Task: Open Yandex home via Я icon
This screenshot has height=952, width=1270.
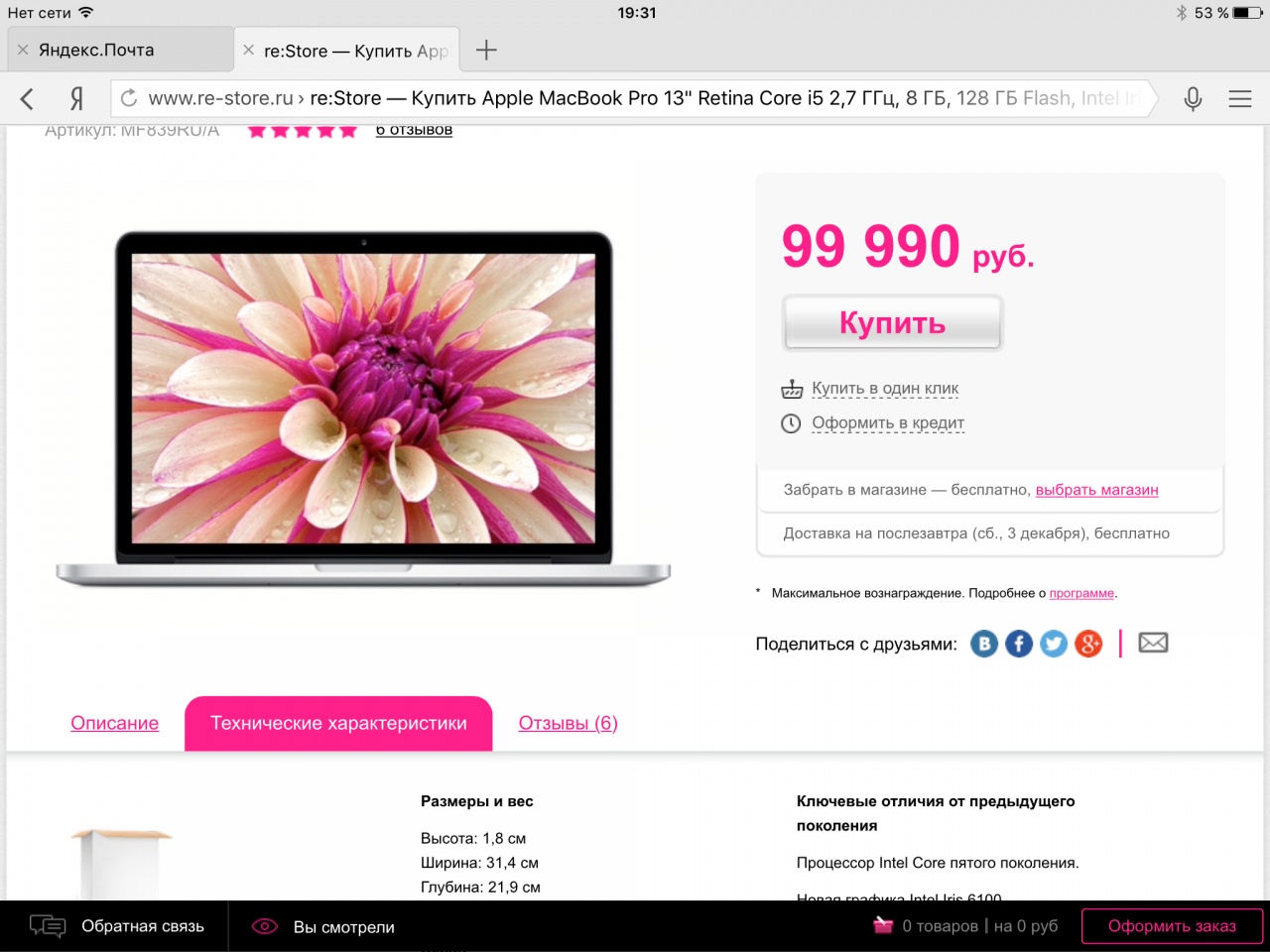Action: tap(76, 98)
